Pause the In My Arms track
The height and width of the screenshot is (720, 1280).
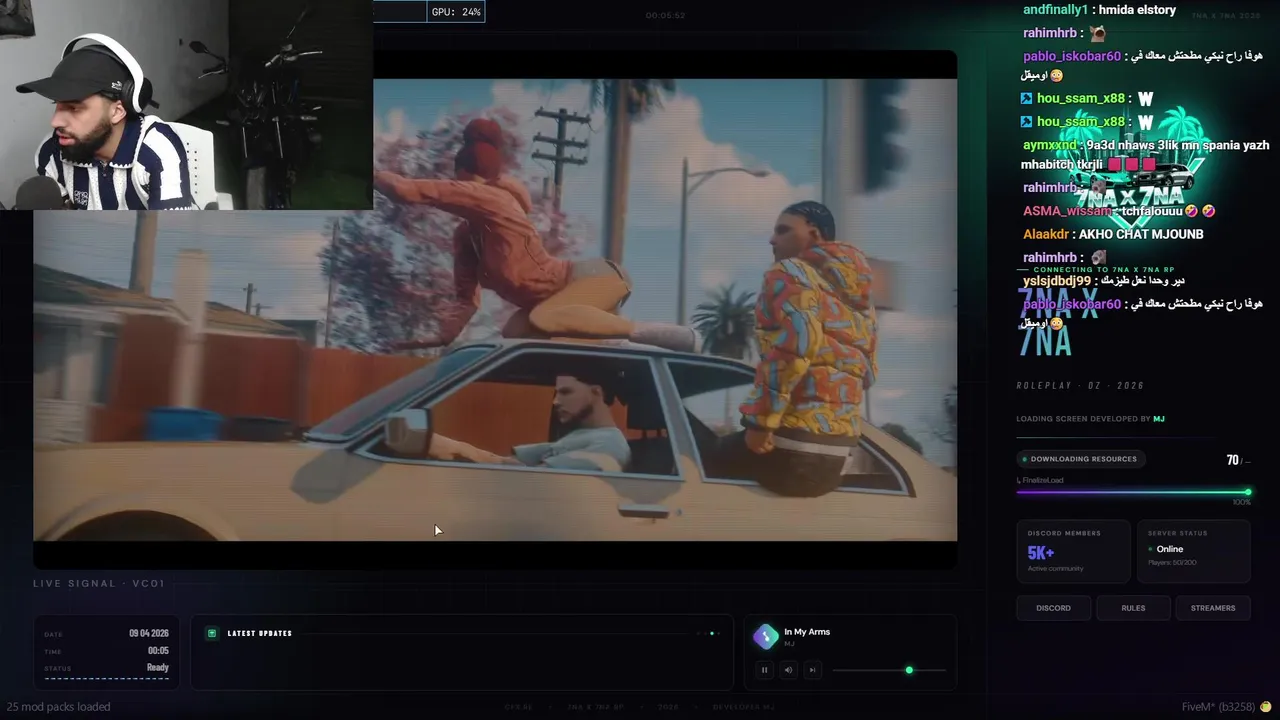point(764,670)
